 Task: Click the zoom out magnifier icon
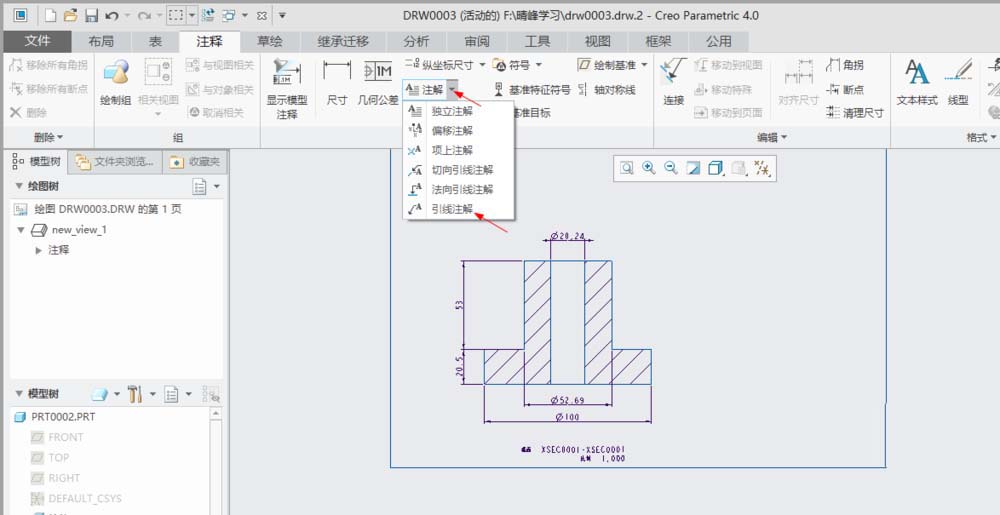(x=670, y=168)
